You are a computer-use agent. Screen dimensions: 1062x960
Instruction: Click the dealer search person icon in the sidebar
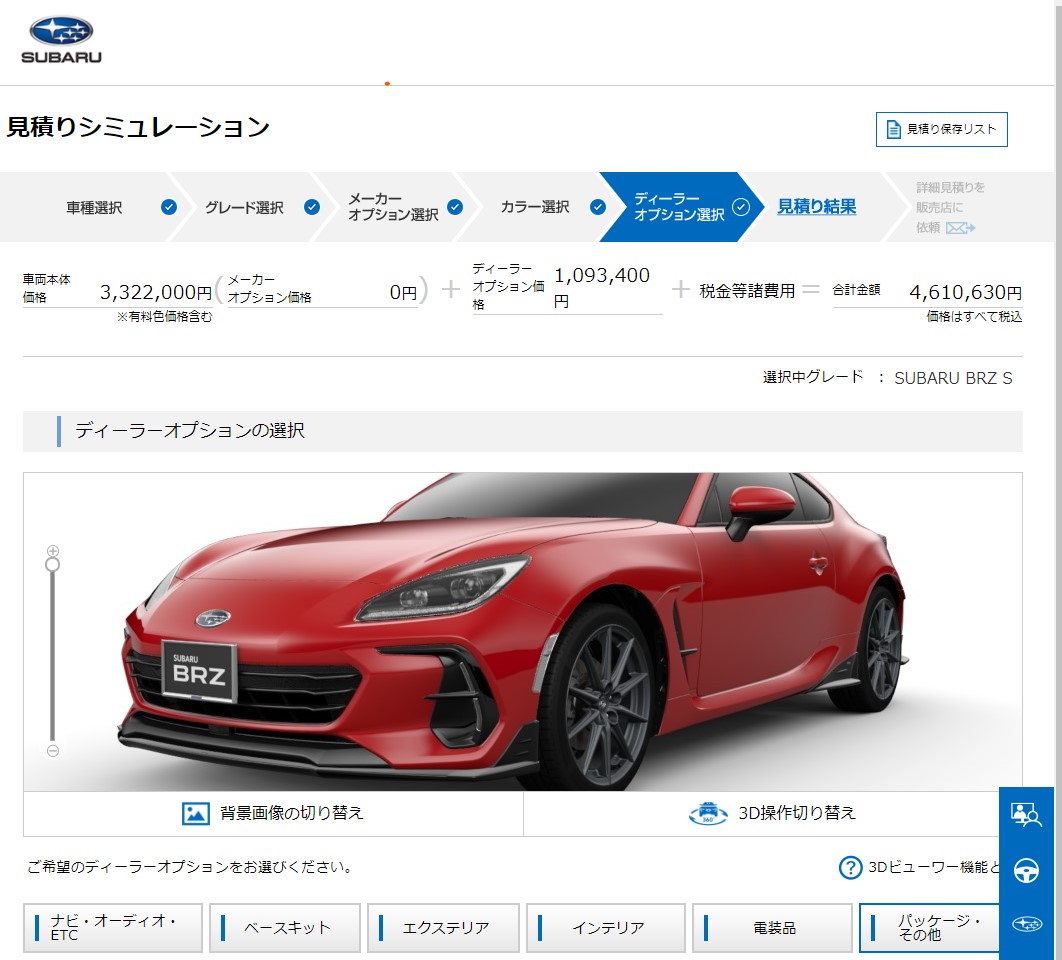(x=1026, y=814)
